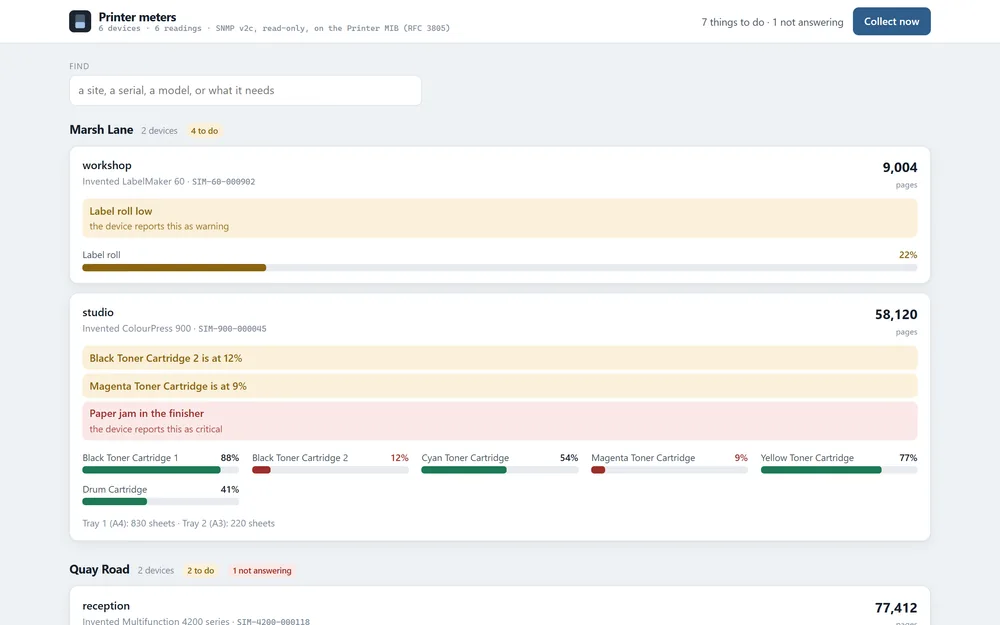
Task: Click the 58,120 page count
Action: (896, 314)
